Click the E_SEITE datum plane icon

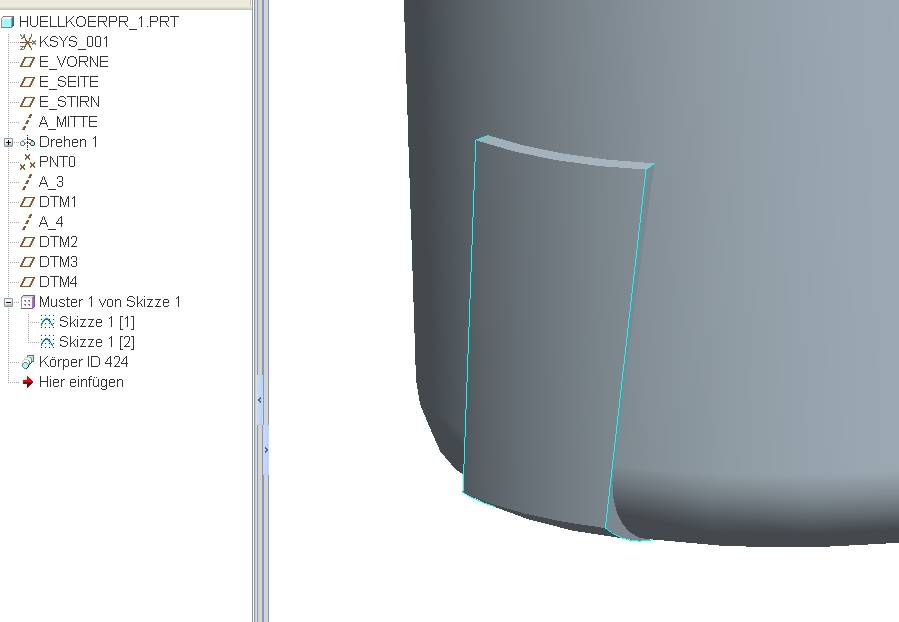[x=27, y=82]
